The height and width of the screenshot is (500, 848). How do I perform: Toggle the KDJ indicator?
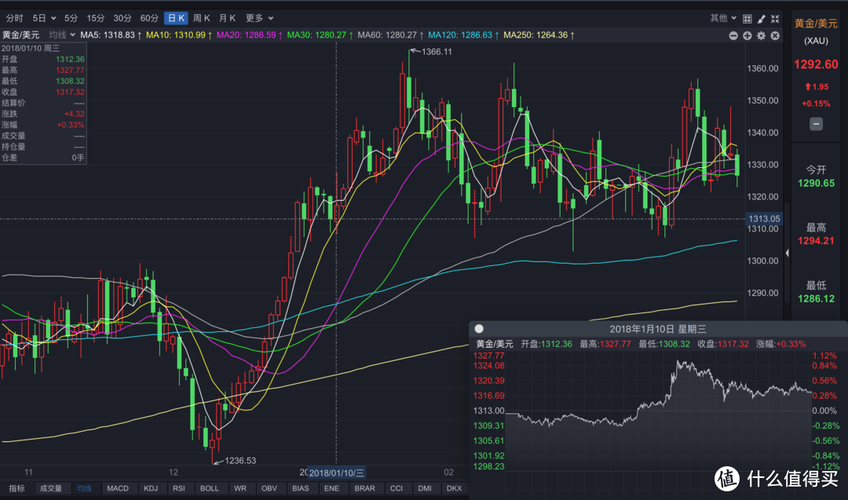click(x=150, y=488)
